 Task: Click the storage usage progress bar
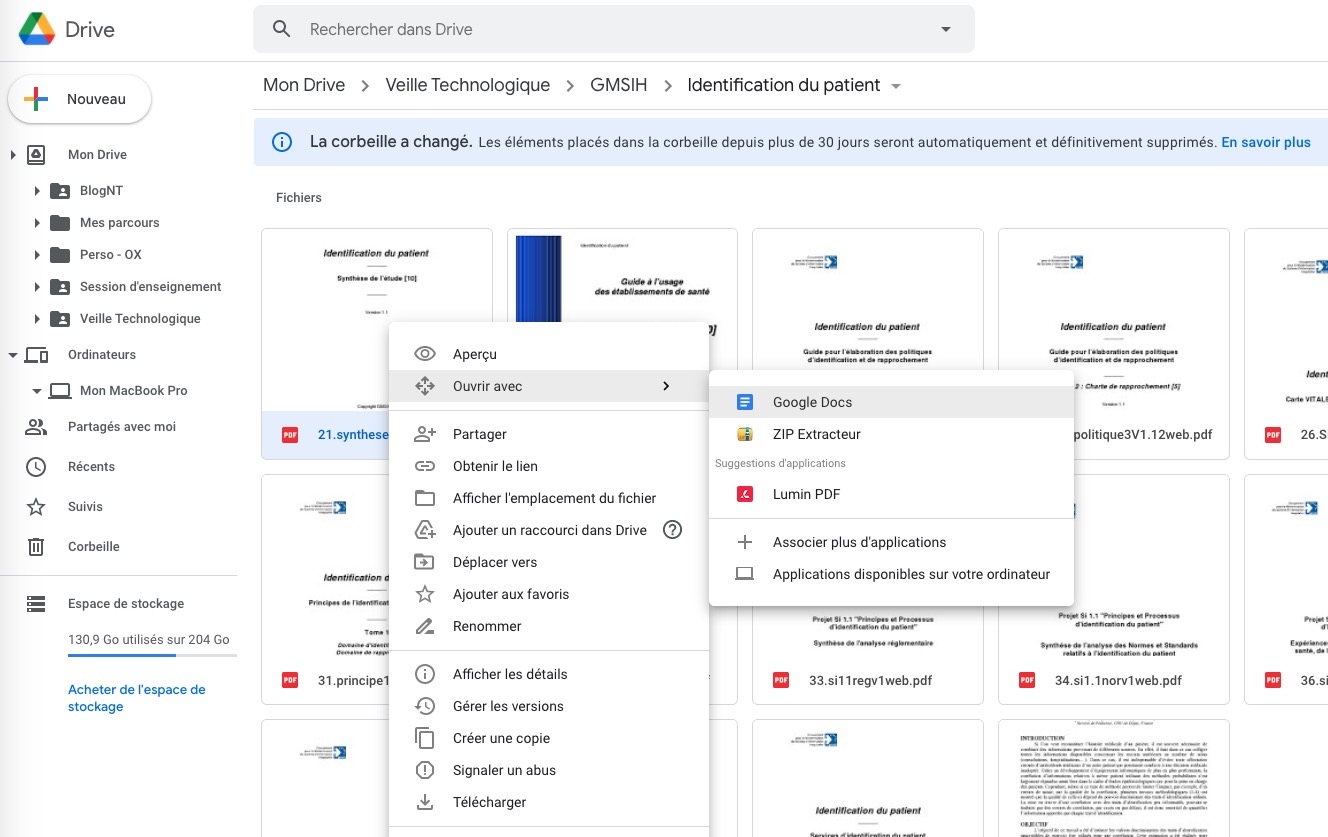pos(152,654)
